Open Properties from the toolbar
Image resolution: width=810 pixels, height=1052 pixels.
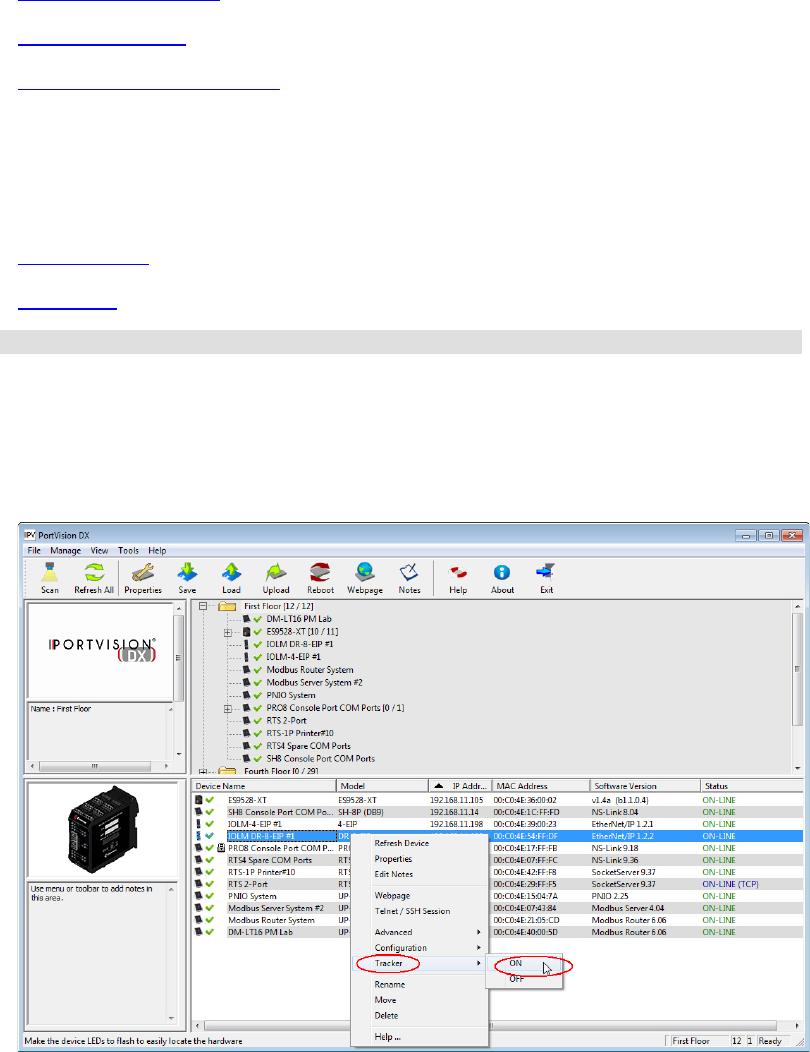click(143, 578)
